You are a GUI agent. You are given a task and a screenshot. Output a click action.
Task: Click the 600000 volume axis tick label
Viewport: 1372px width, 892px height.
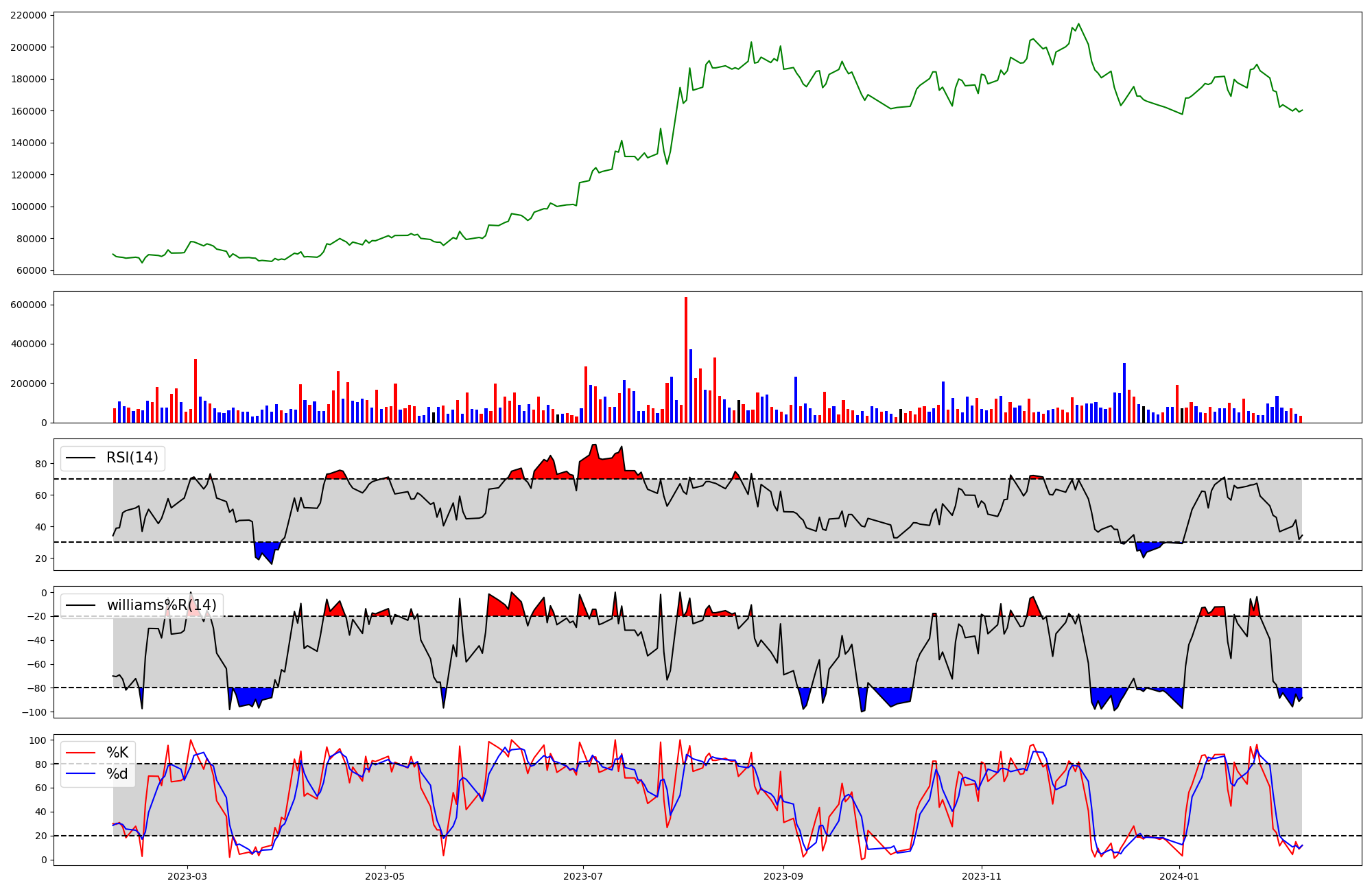pos(29,305)
